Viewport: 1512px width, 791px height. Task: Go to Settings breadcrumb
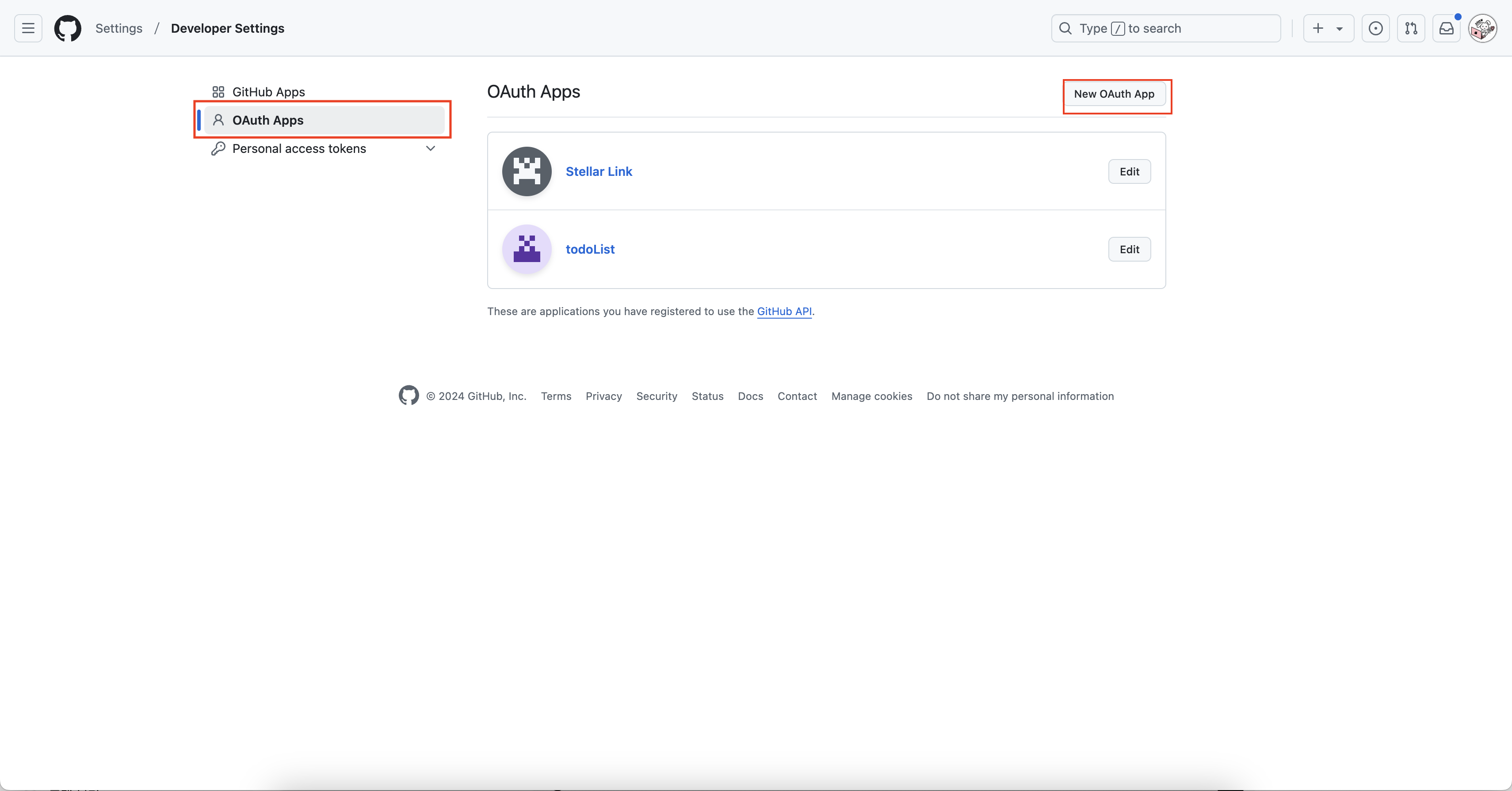point(118,28)
